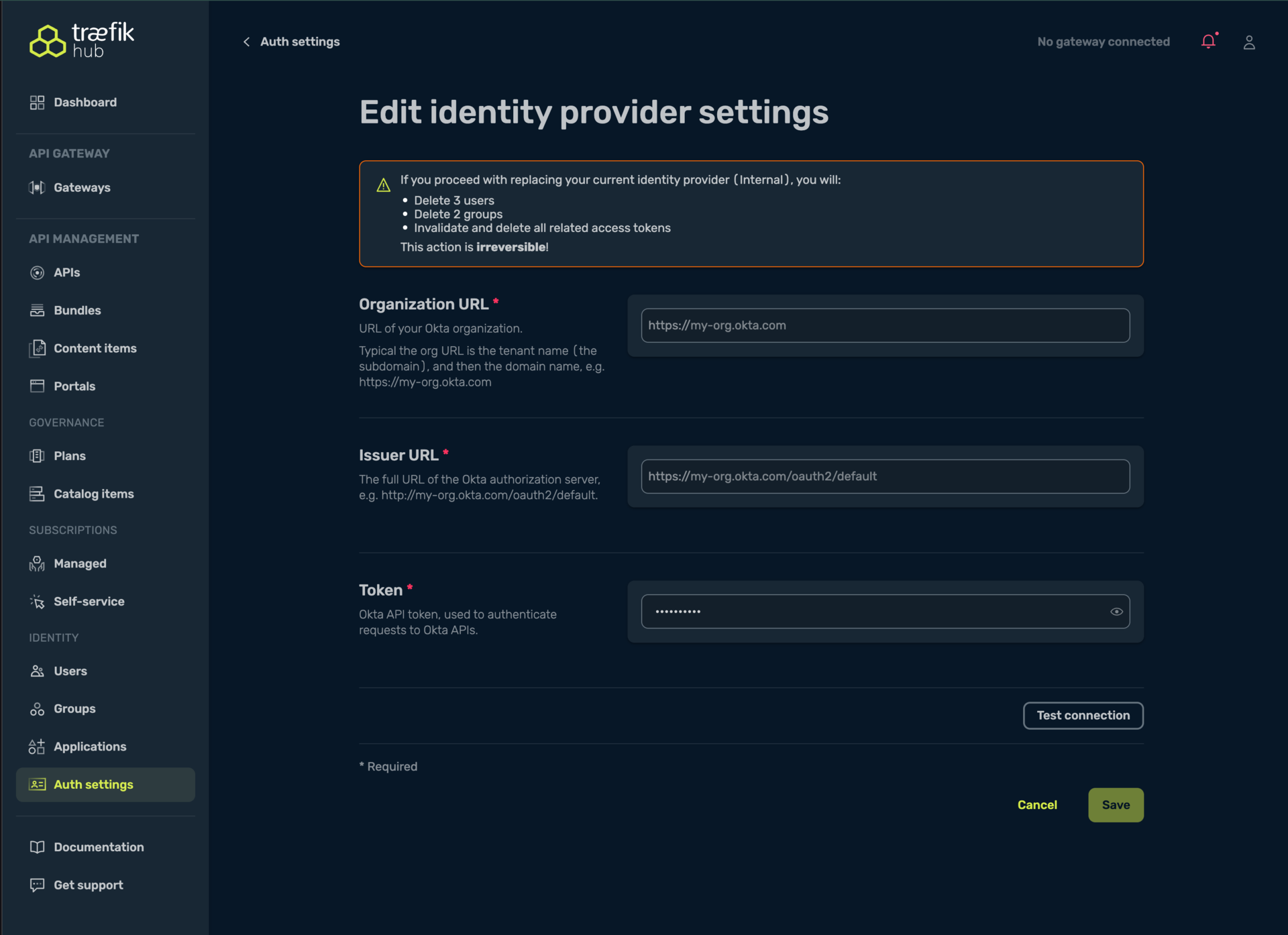Click the Groups icon
The width and height of the screenshot is (1288, 935).
point(37,709)
